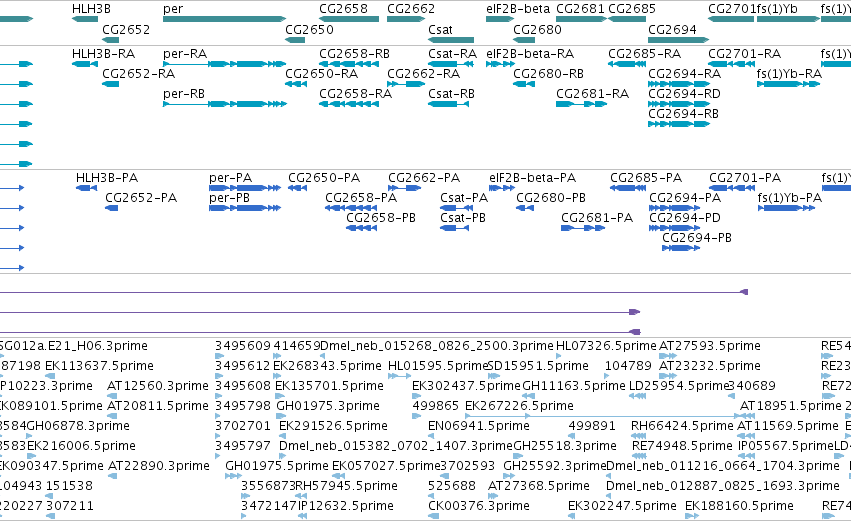Viewport: 851px width, 521px height.
Task: Click the long per gene bar
Action: (224, 19)
